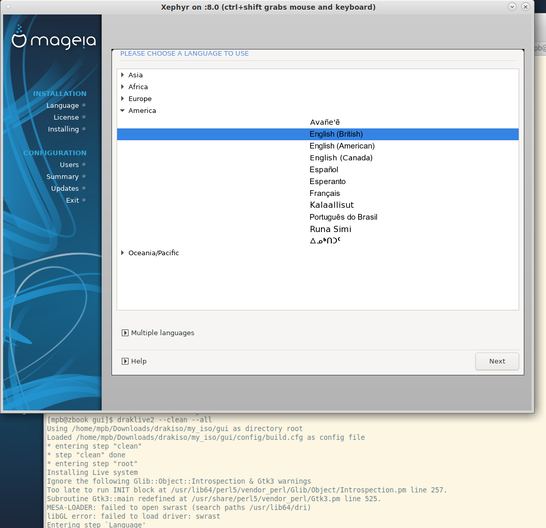The height and width of the screenshot is (528, 546).
Task: Click the Installing step in sidebar
Action: tap(63, 129)
